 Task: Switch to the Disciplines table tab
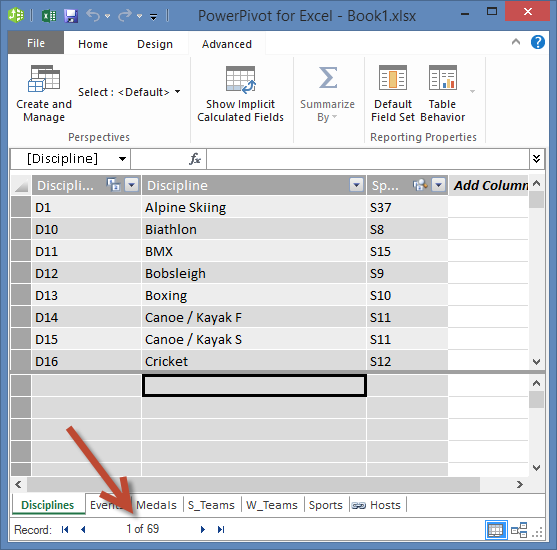(48, 505)
